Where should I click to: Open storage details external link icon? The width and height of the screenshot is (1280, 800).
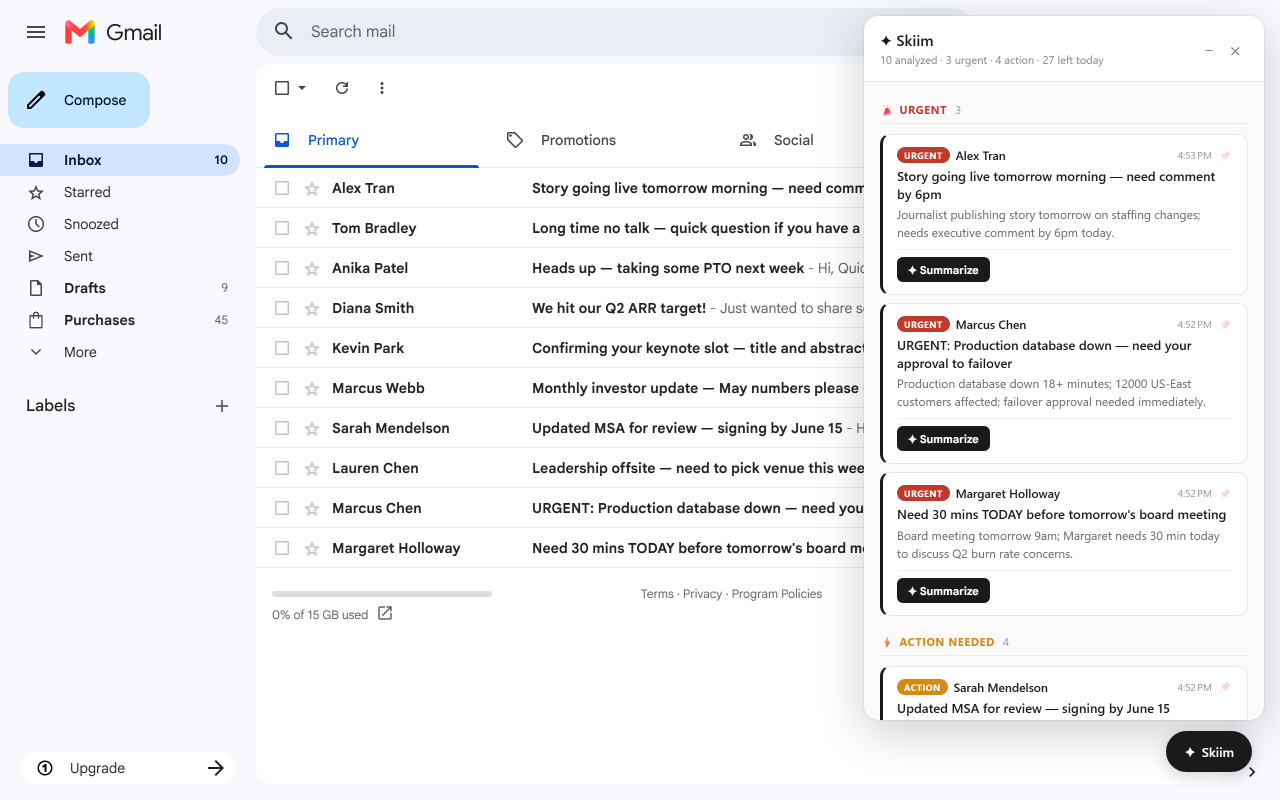[x=385, y=614]
